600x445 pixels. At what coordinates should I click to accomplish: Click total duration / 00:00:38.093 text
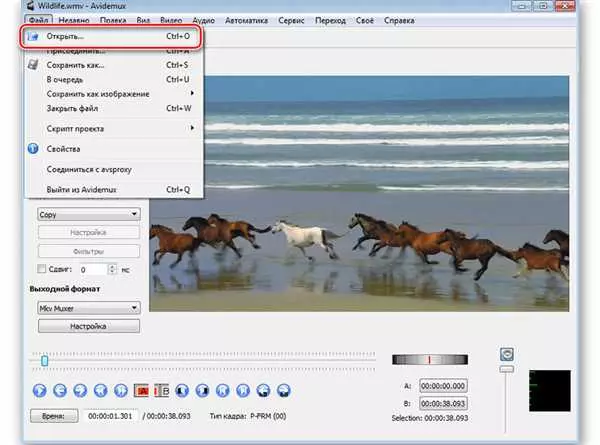click(x=166, y=416)
